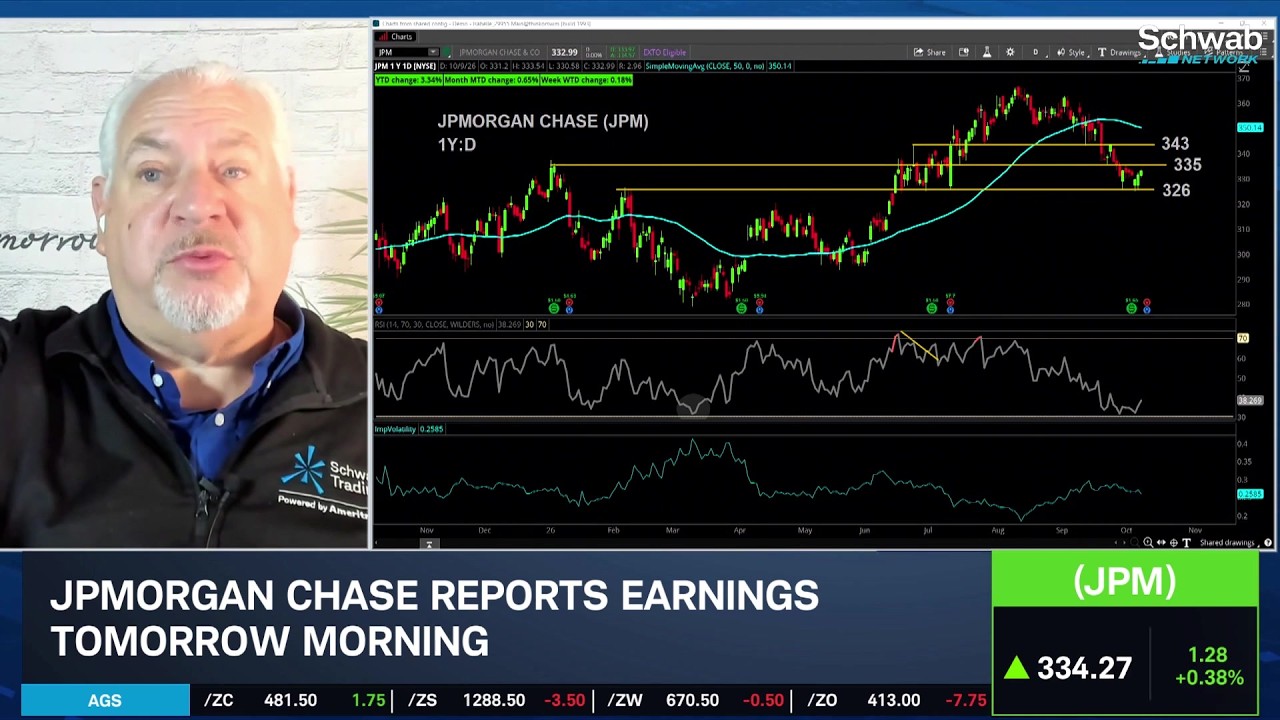Select the text drawing T icon at chart bottom
Viewport: 1280px width, 720px height.
(x=1187, y=543)
